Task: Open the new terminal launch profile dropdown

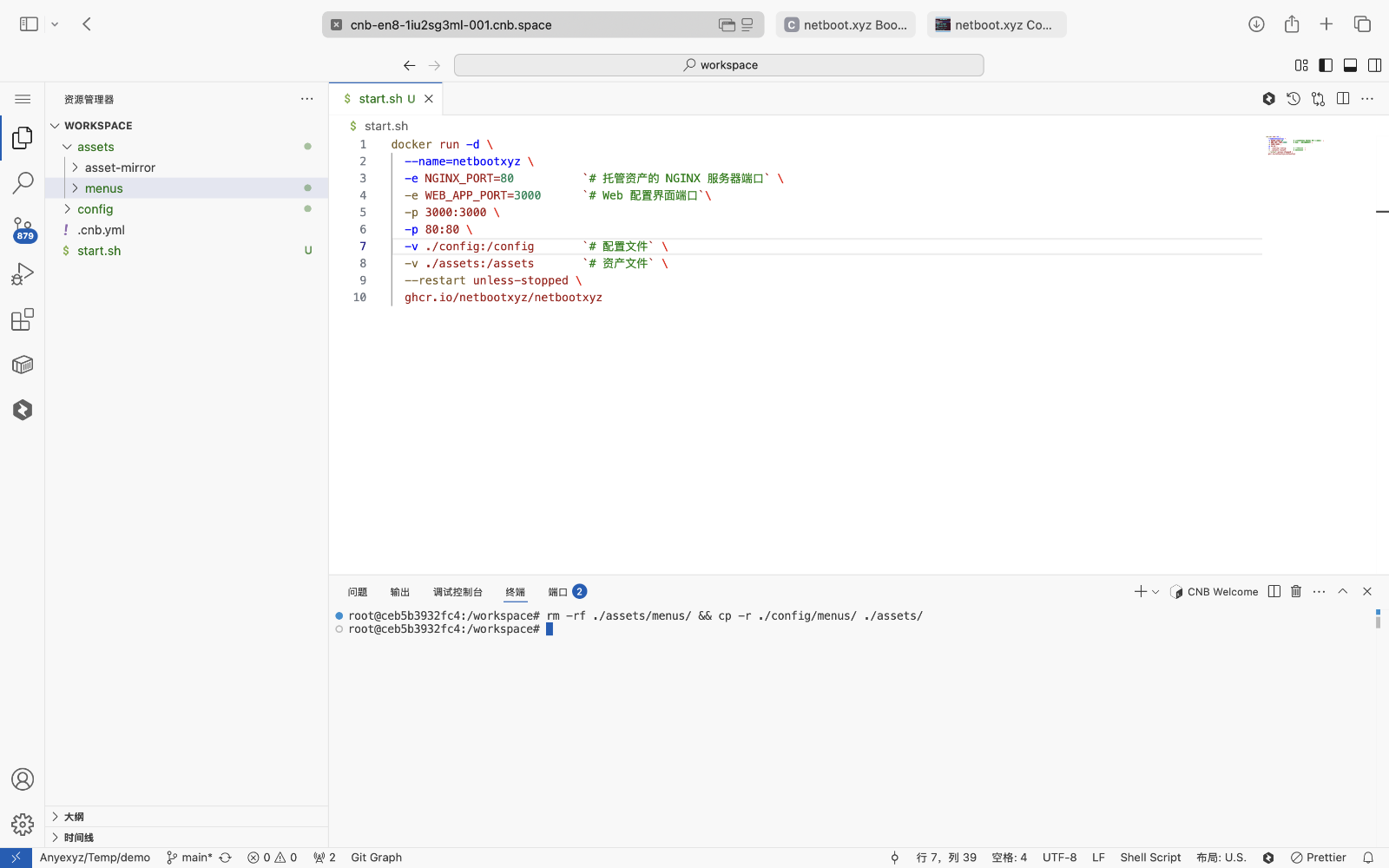Action: [x=1155, y=592]
